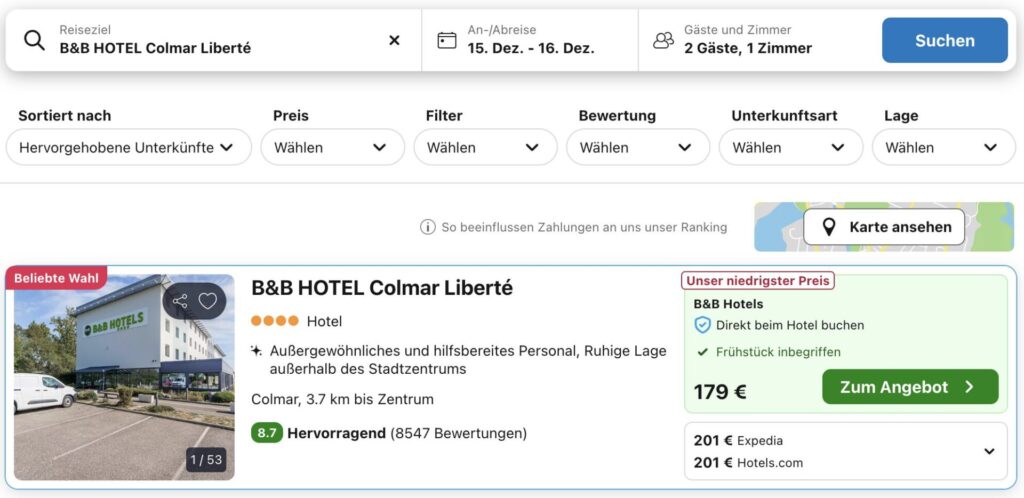Image resolution: width=1024 pixels, height=498 pixels.
Task: Click the guests and rooms people icon
Action: 663,40
